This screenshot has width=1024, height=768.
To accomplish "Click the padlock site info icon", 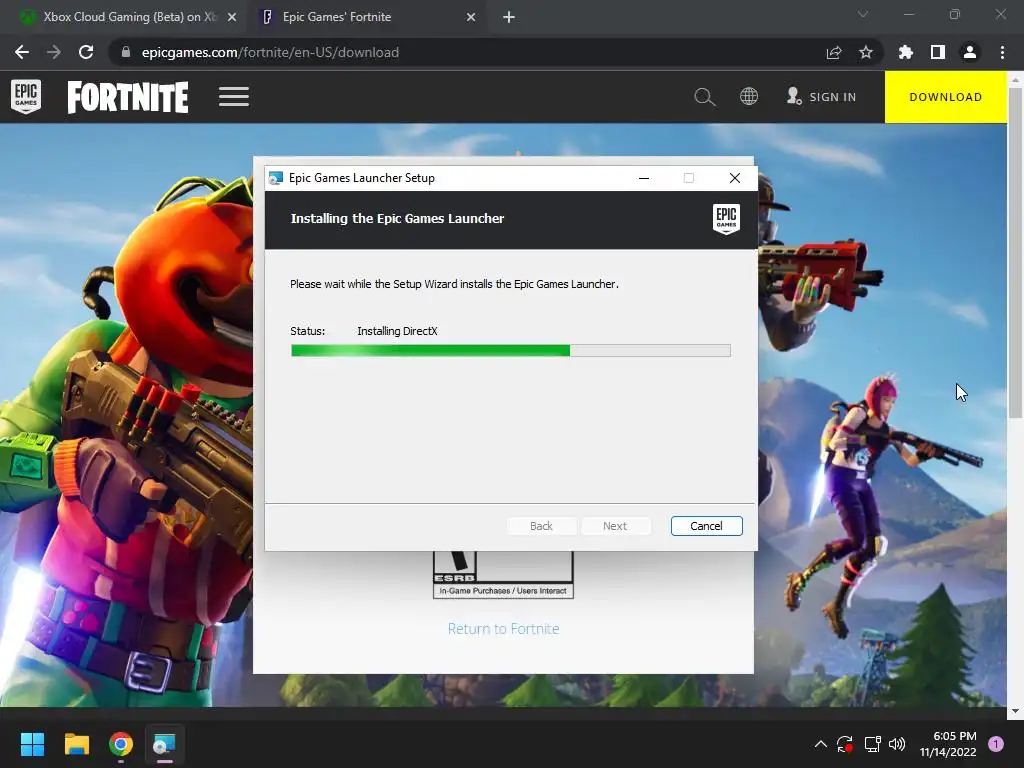I will (126, 52).
